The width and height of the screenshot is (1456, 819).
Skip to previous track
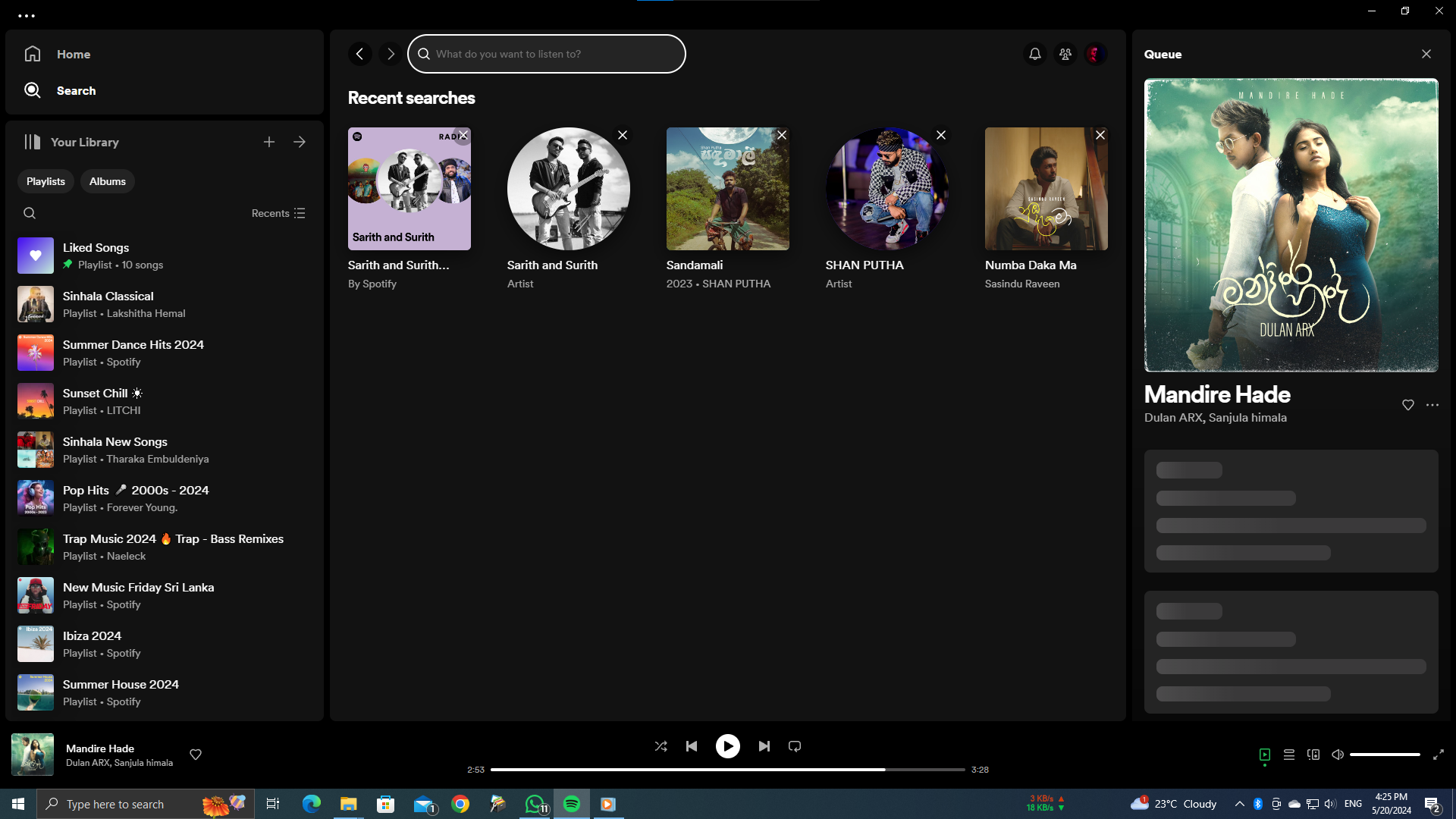point(692,746)
